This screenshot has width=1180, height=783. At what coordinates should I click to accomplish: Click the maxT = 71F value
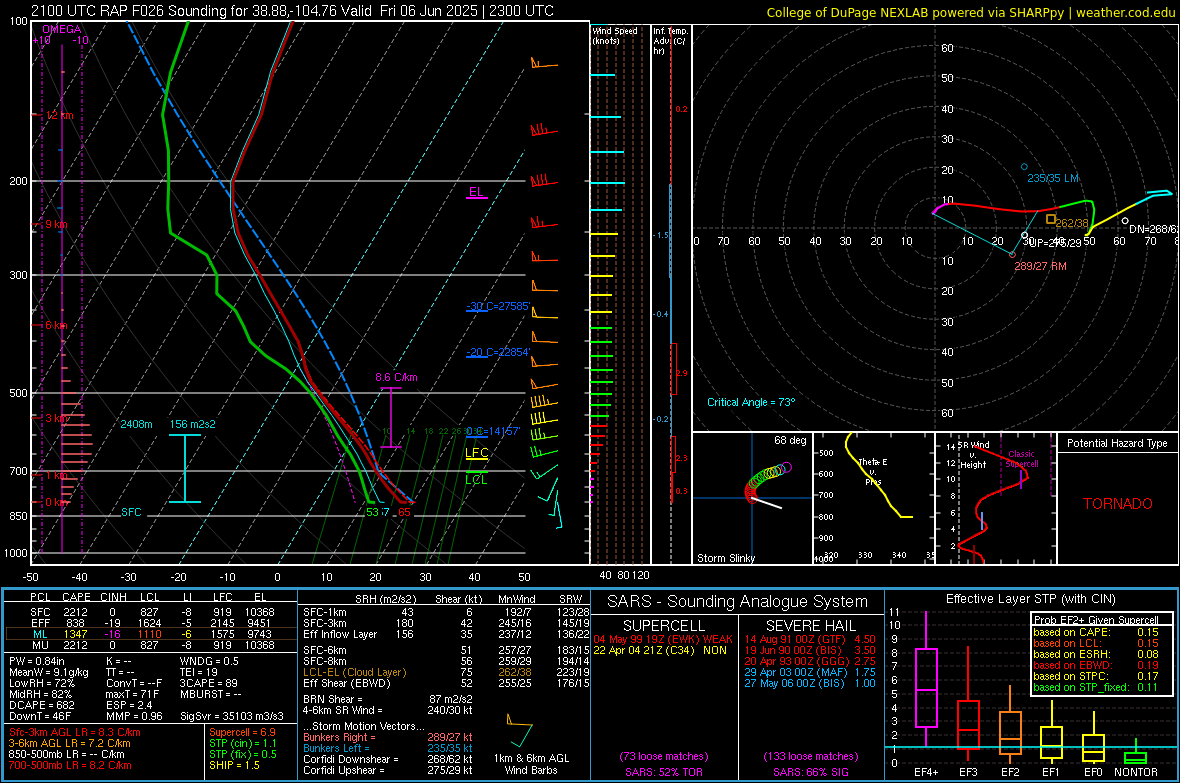coord(132,694)
